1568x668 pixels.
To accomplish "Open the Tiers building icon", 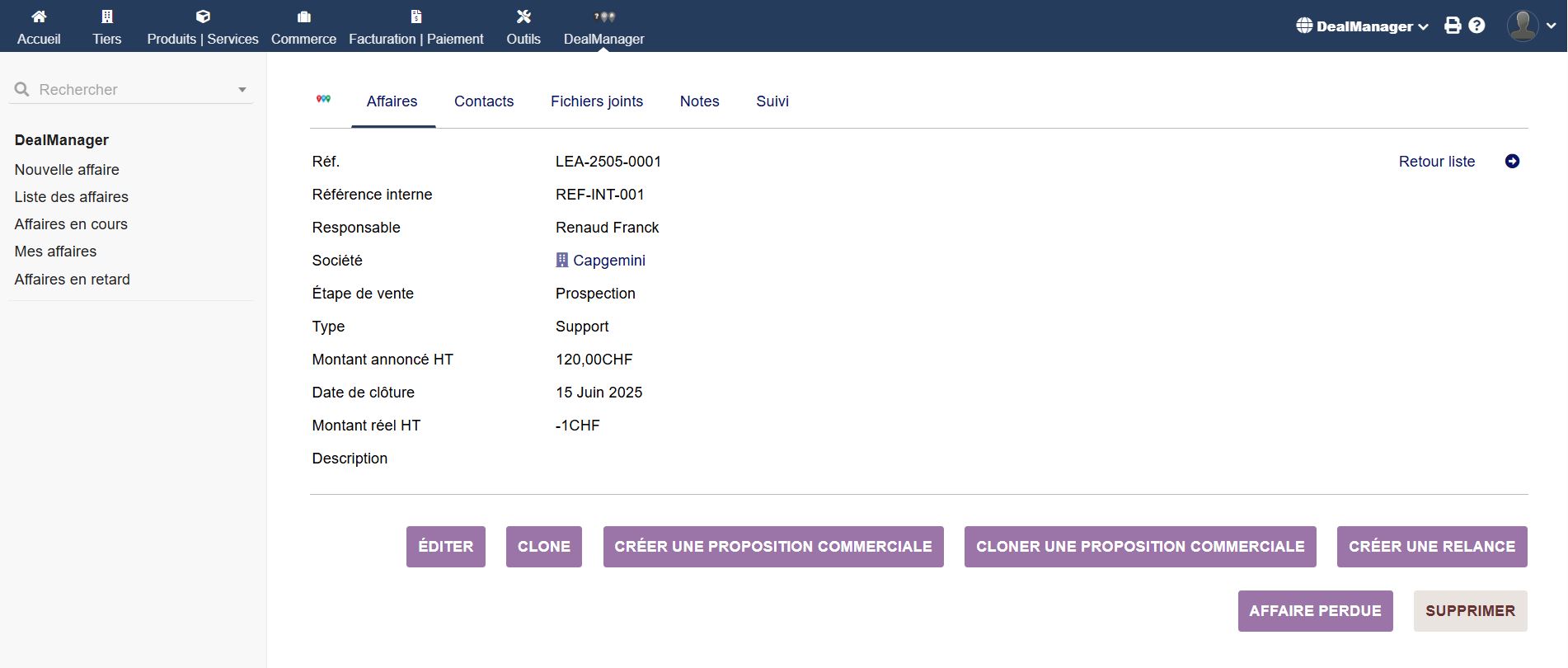I will tap(106, 16).
